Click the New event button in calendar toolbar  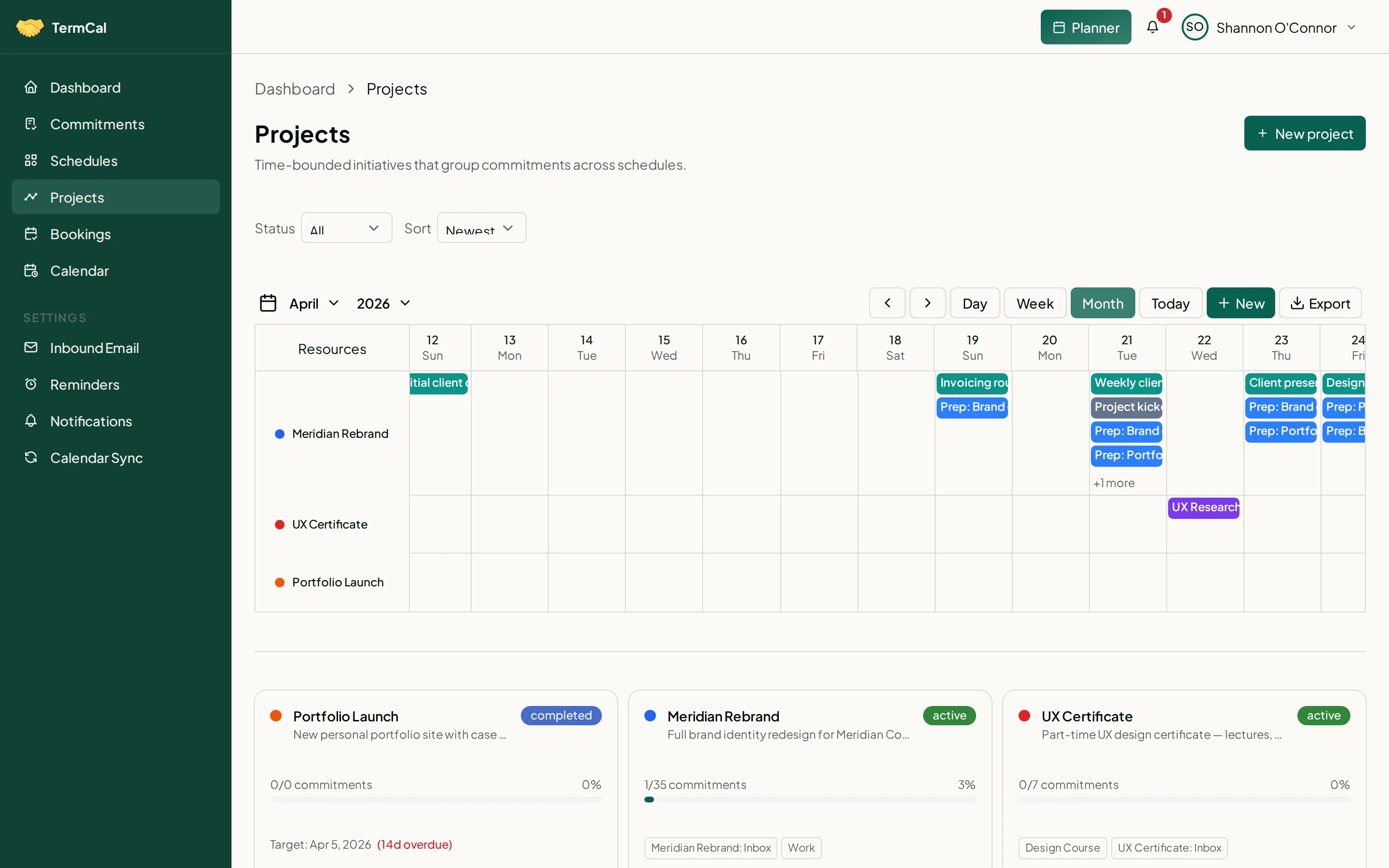click(x=1240, y=303)
